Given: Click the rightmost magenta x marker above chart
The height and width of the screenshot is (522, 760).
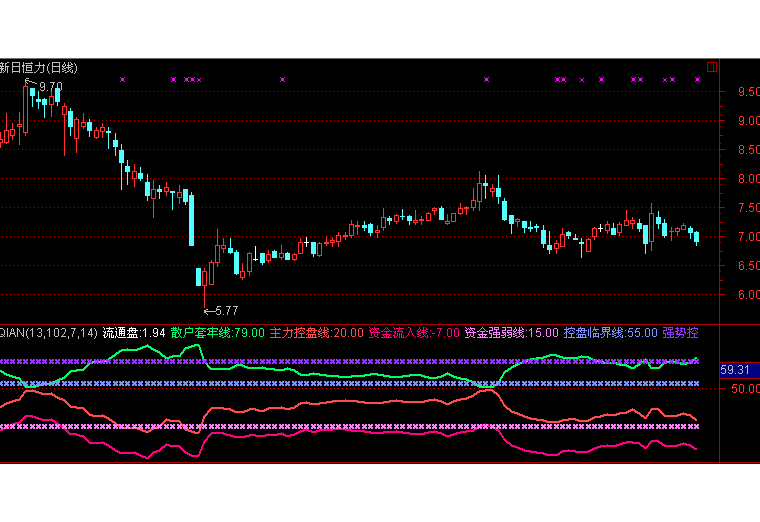Looking at the screenshot, I should coord(697,79).
